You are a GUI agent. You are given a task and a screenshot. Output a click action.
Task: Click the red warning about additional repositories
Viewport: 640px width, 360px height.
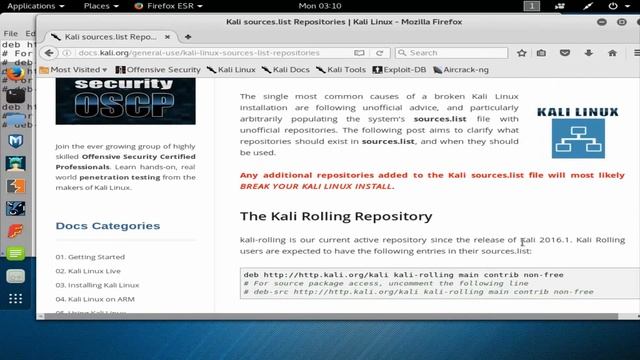(x=432, y=180)
